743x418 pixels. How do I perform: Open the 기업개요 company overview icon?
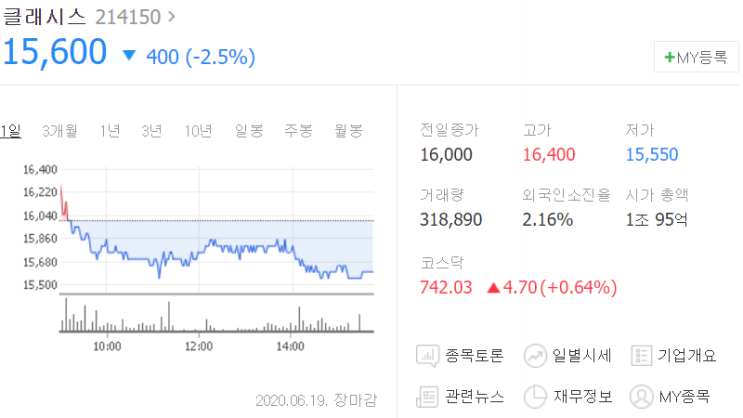coord(641,355)
